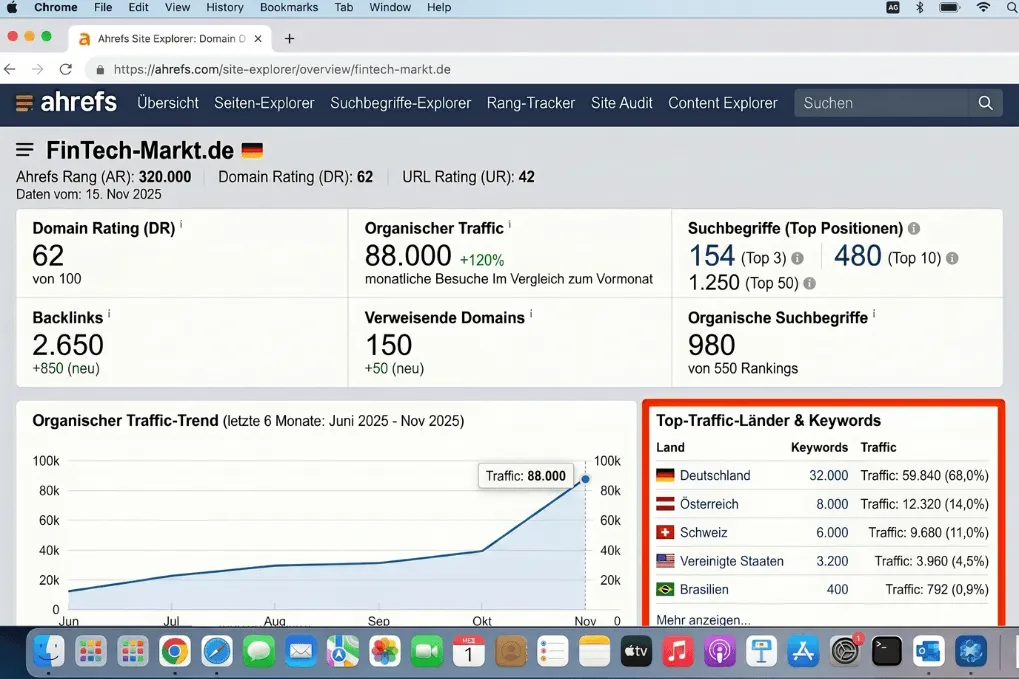This screenshot has height=679, width=1019.
Task: Click the ahrefs logo
Action: click(x=79, y=103)
